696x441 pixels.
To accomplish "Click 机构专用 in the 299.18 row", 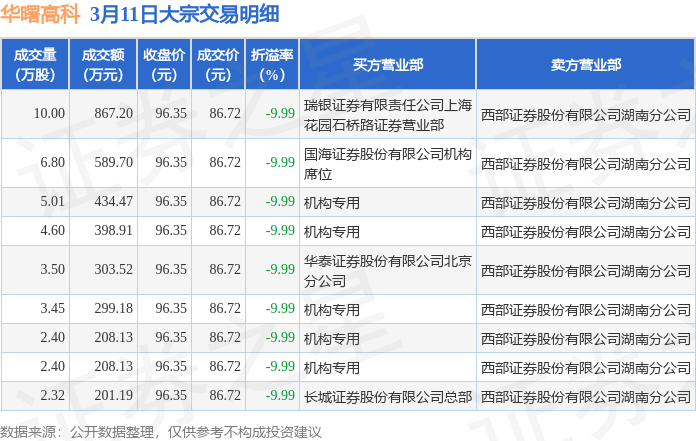I will pos(332,310).
